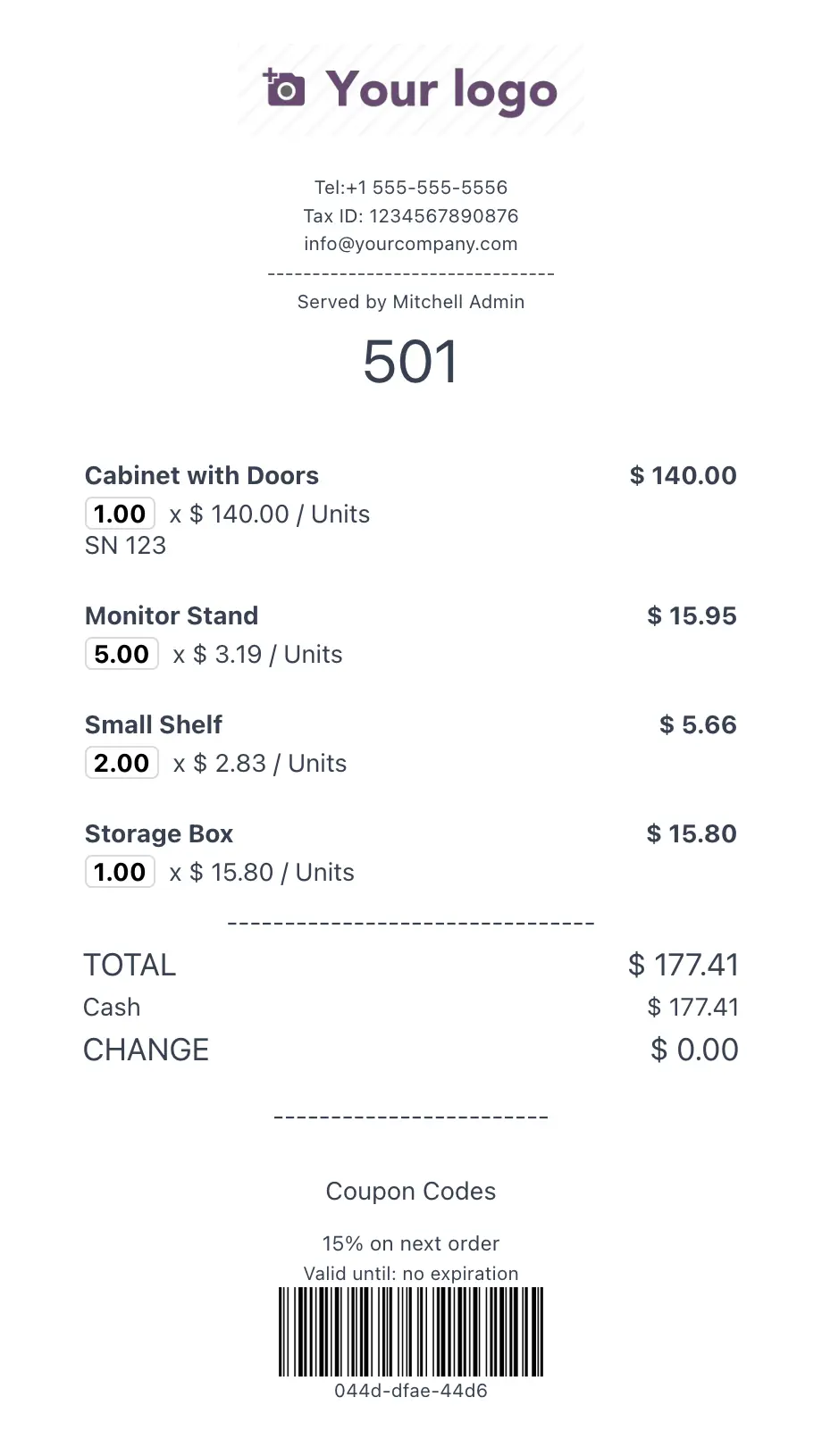
Task: Click the info@yourcompany.com email address
Action: (x=410, y=244)
